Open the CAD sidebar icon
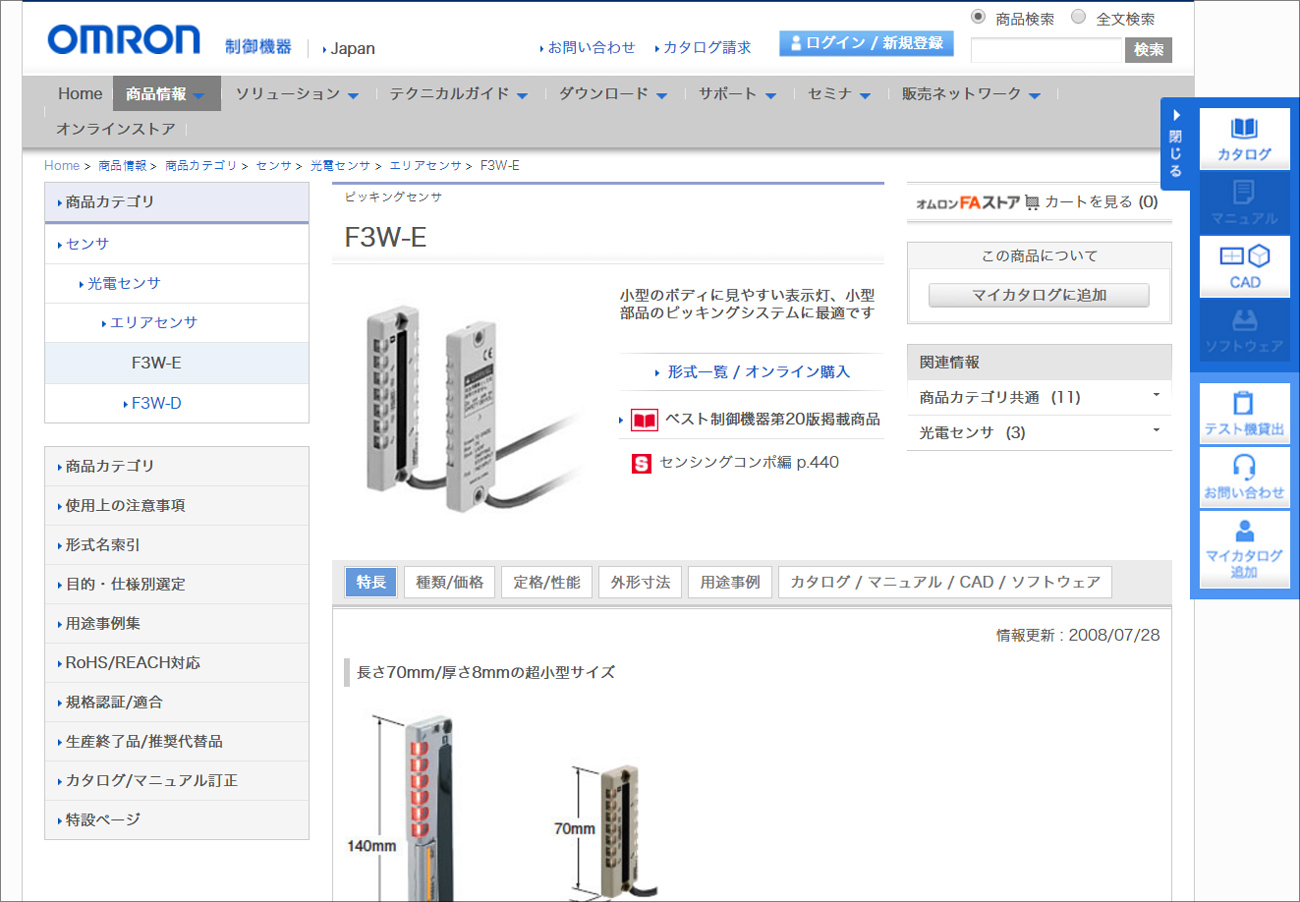 1244,267
